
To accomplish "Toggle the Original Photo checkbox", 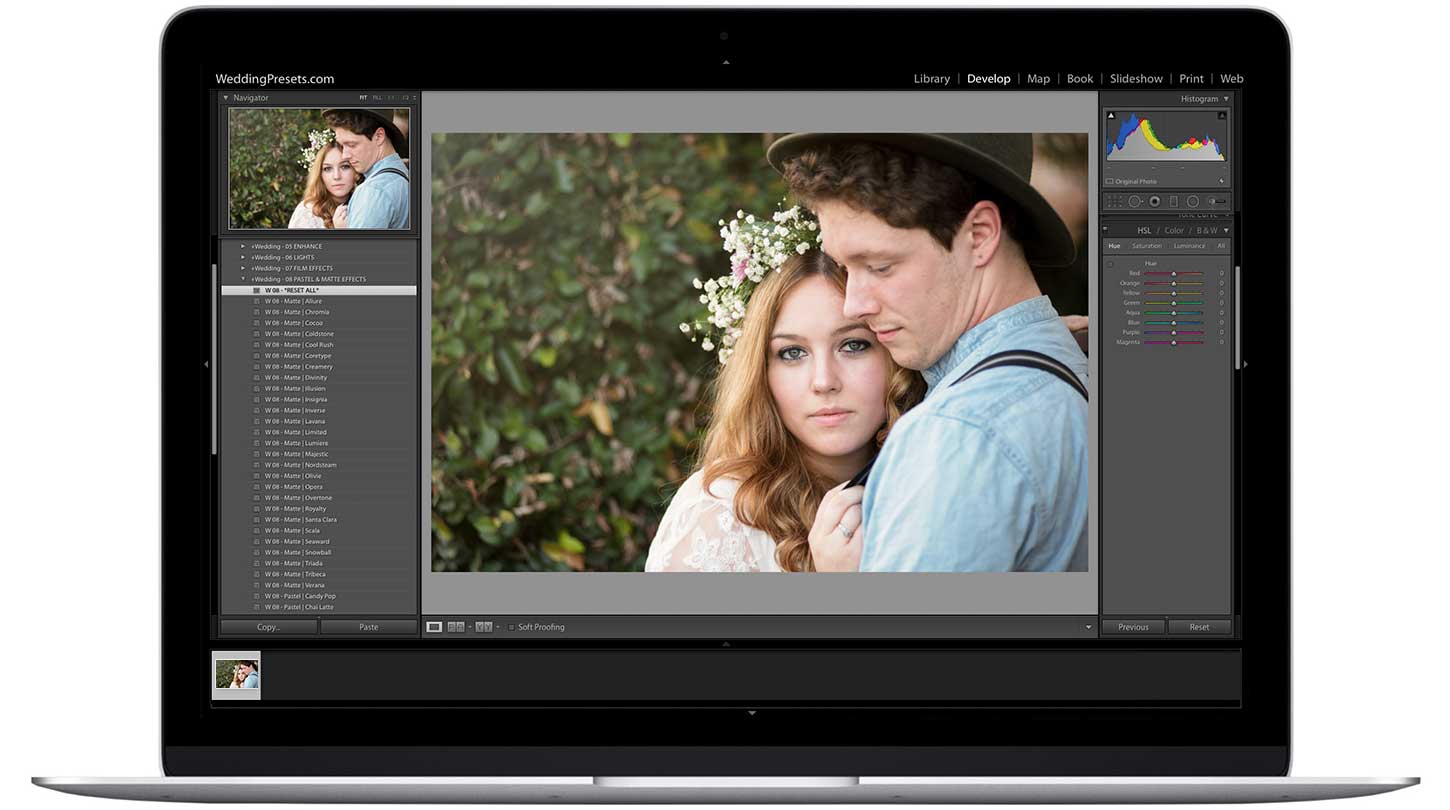I will [x=1109, y=181].
